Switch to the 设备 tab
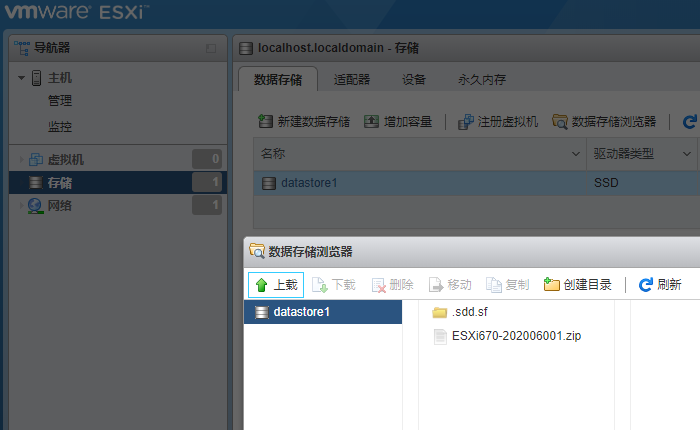The width and height of the screenshot is (700, 430). click(x=414, y=79)
